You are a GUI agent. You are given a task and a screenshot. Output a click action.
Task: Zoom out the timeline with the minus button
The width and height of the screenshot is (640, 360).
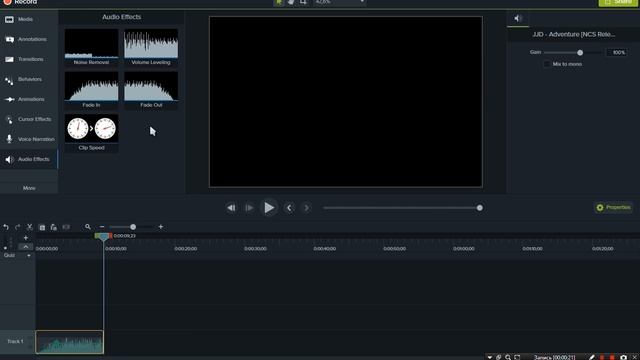pos(102,227)
